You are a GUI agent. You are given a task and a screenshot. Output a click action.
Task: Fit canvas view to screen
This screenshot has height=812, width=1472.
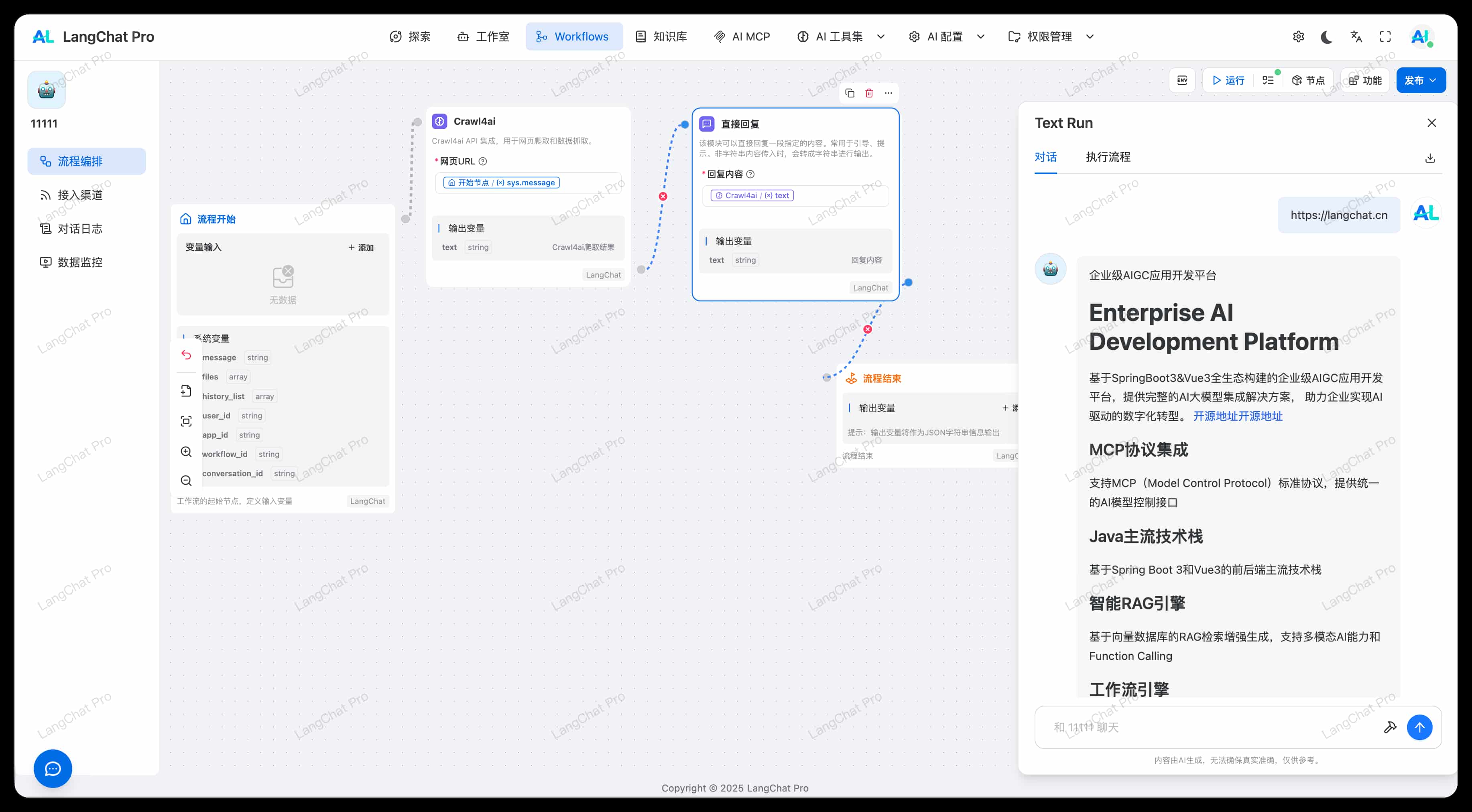[x=186, y=422]
